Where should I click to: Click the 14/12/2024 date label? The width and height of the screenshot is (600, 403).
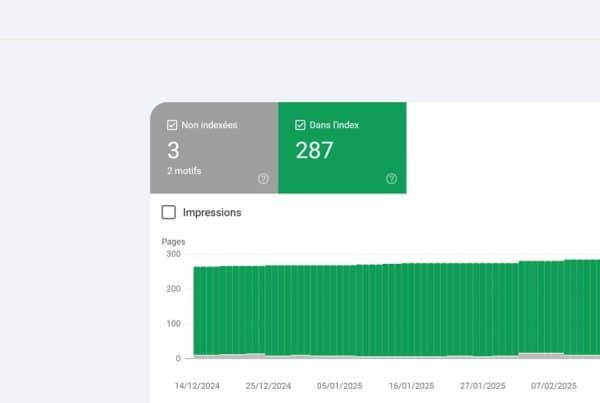click(x=197, y=386)
